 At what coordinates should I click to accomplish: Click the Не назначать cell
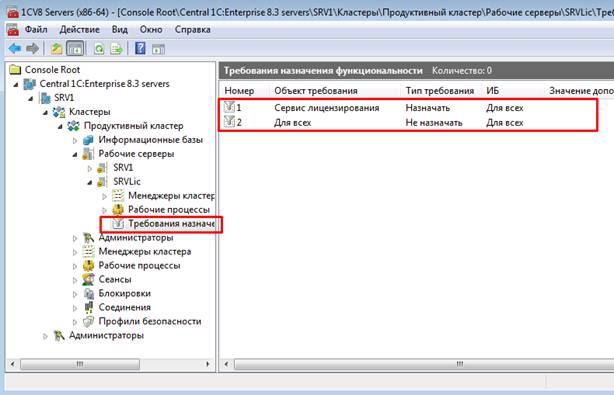point(434,123)
